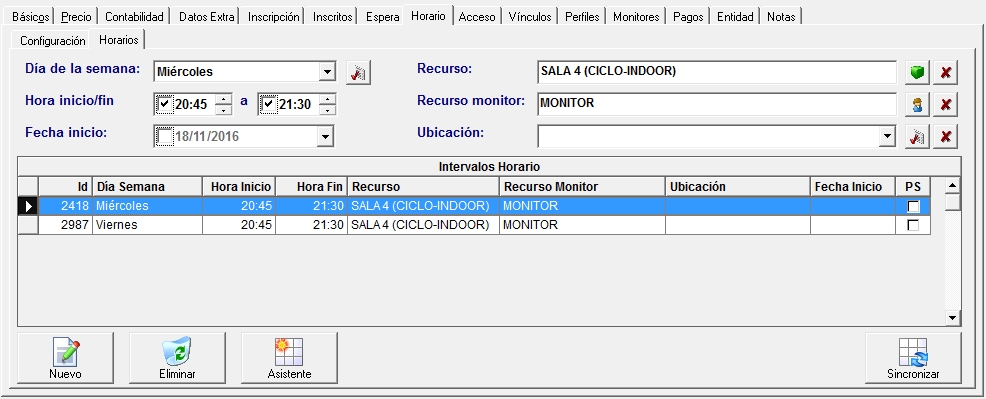The width and height of the screenshot is (986, 399).
Task: Clear the Recurso field with red X
Action: [x=945, y=72]
